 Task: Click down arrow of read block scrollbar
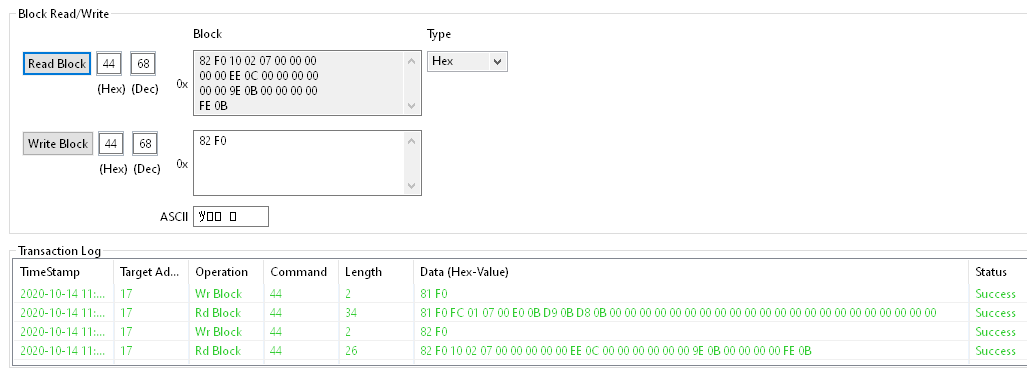411,106
